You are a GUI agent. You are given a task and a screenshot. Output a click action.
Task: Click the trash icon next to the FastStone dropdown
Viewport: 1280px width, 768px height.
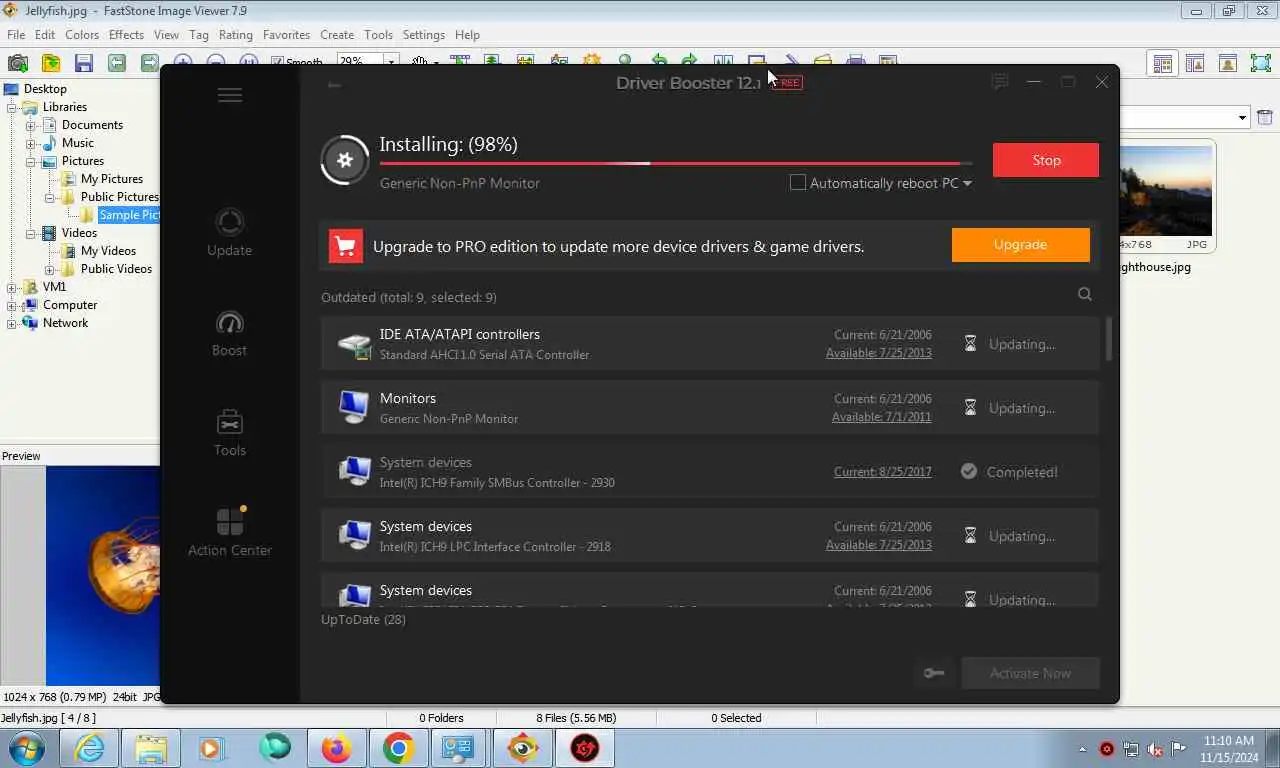1265,117
